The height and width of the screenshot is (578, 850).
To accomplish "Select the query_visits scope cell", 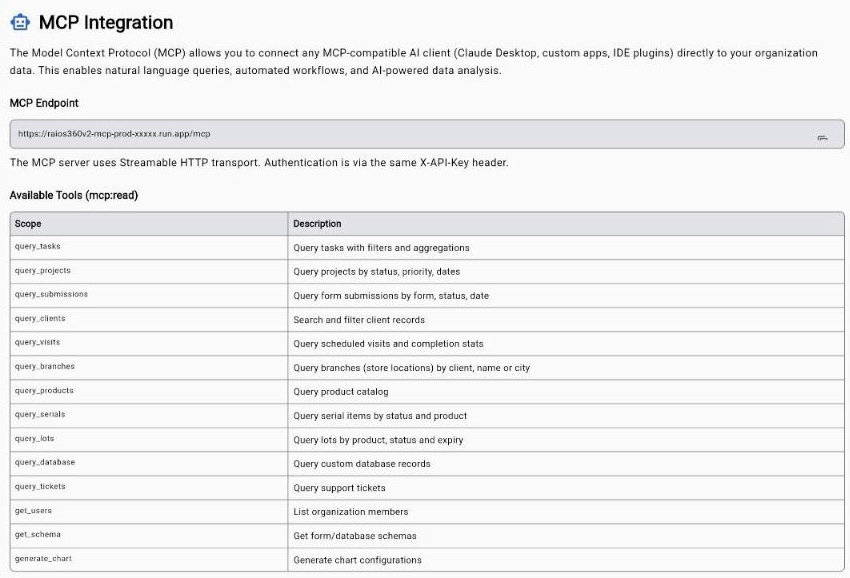I will (149, 343).
